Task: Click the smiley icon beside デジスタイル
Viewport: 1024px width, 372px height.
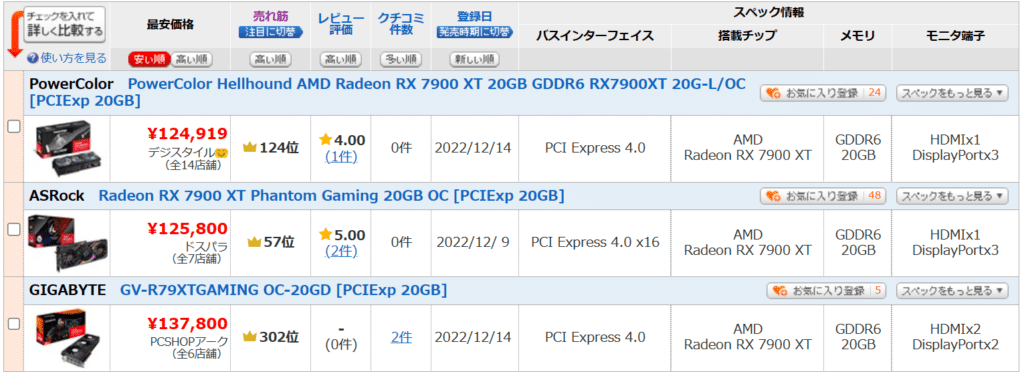Action: point(223,153)
